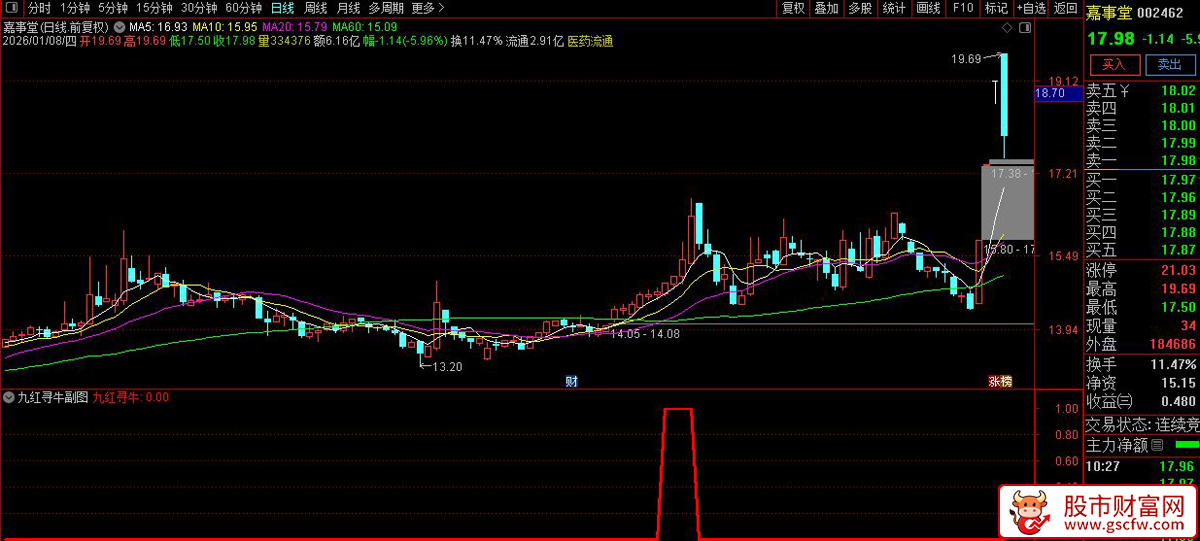Select the 卖三 18.00 order row
The height and width of the screenshot is (541, 1200).
coord(1142,126)
